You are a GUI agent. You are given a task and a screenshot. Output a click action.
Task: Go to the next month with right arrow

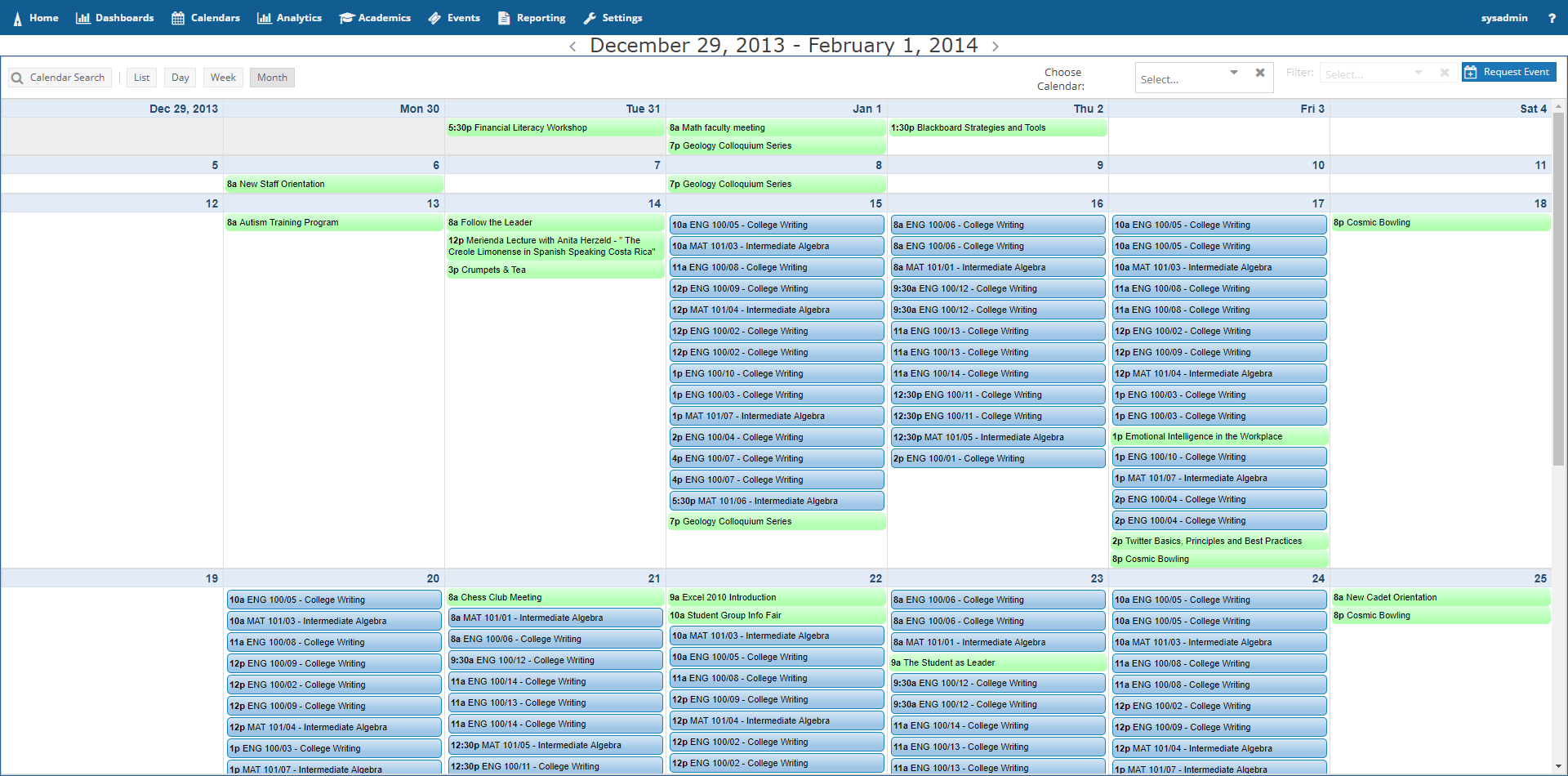995,47
